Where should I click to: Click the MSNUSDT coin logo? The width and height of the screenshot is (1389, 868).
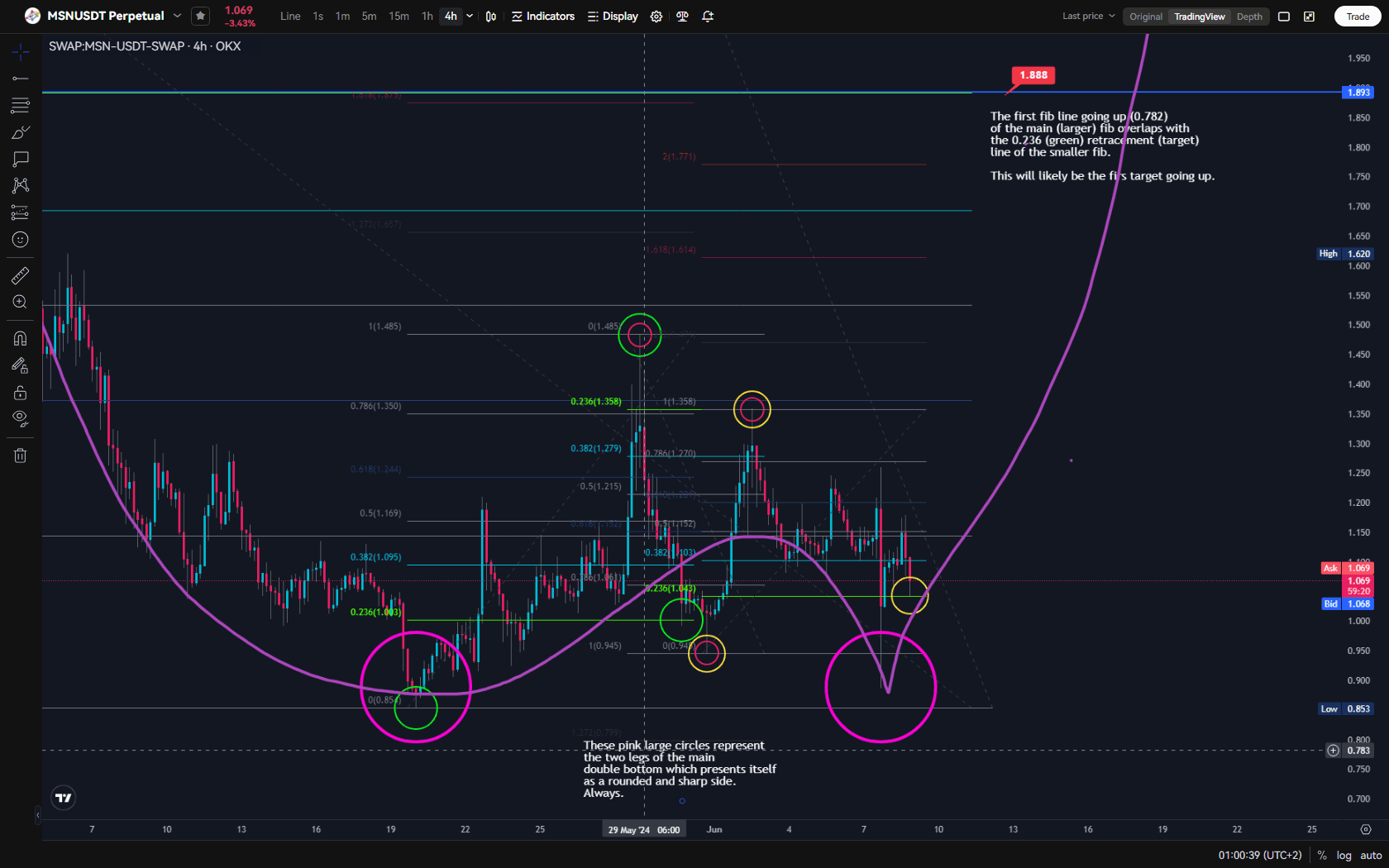pos(32,16)
